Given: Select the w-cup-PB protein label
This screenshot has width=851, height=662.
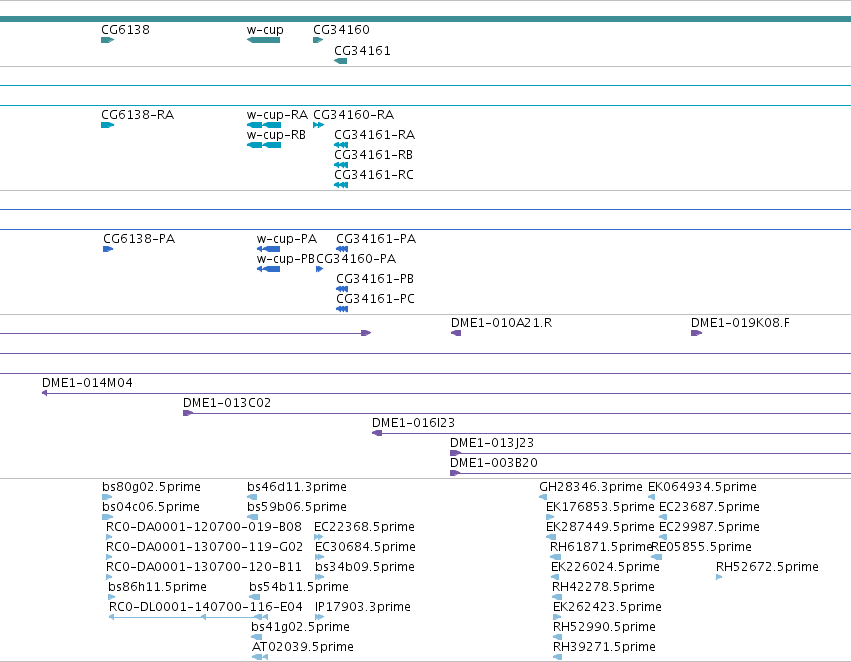Looking at the screenshot, I should (286, 259).
